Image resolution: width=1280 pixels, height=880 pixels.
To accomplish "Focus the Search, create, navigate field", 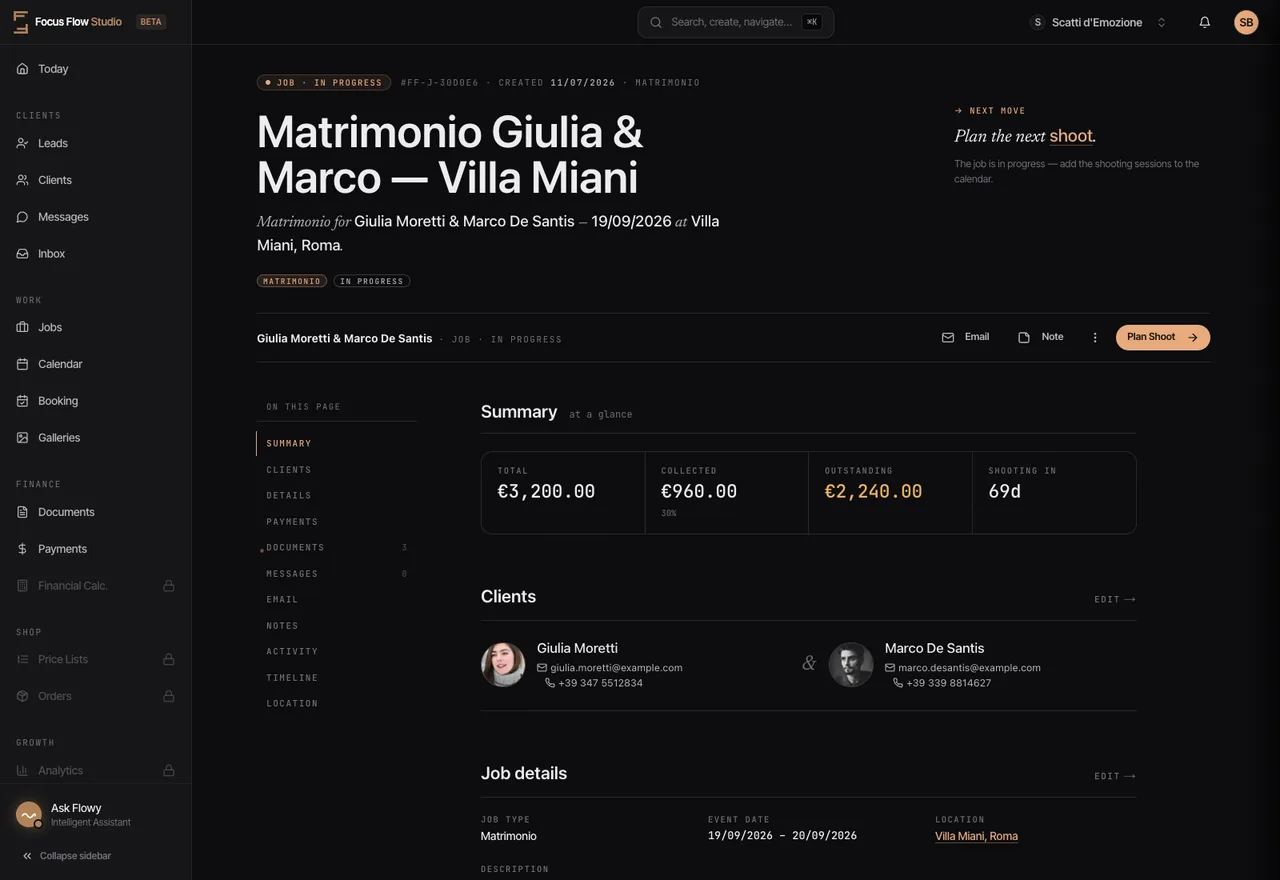I will pos(736,22).
